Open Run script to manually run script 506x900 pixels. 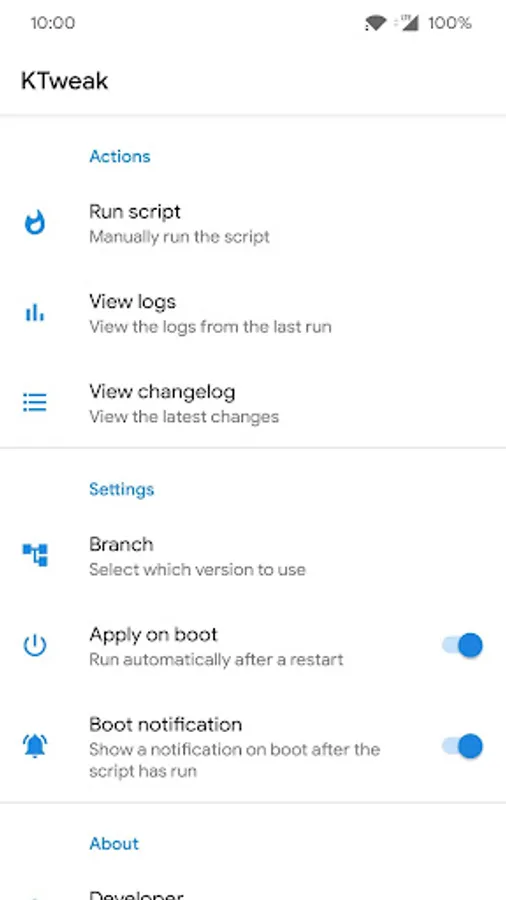253,223
